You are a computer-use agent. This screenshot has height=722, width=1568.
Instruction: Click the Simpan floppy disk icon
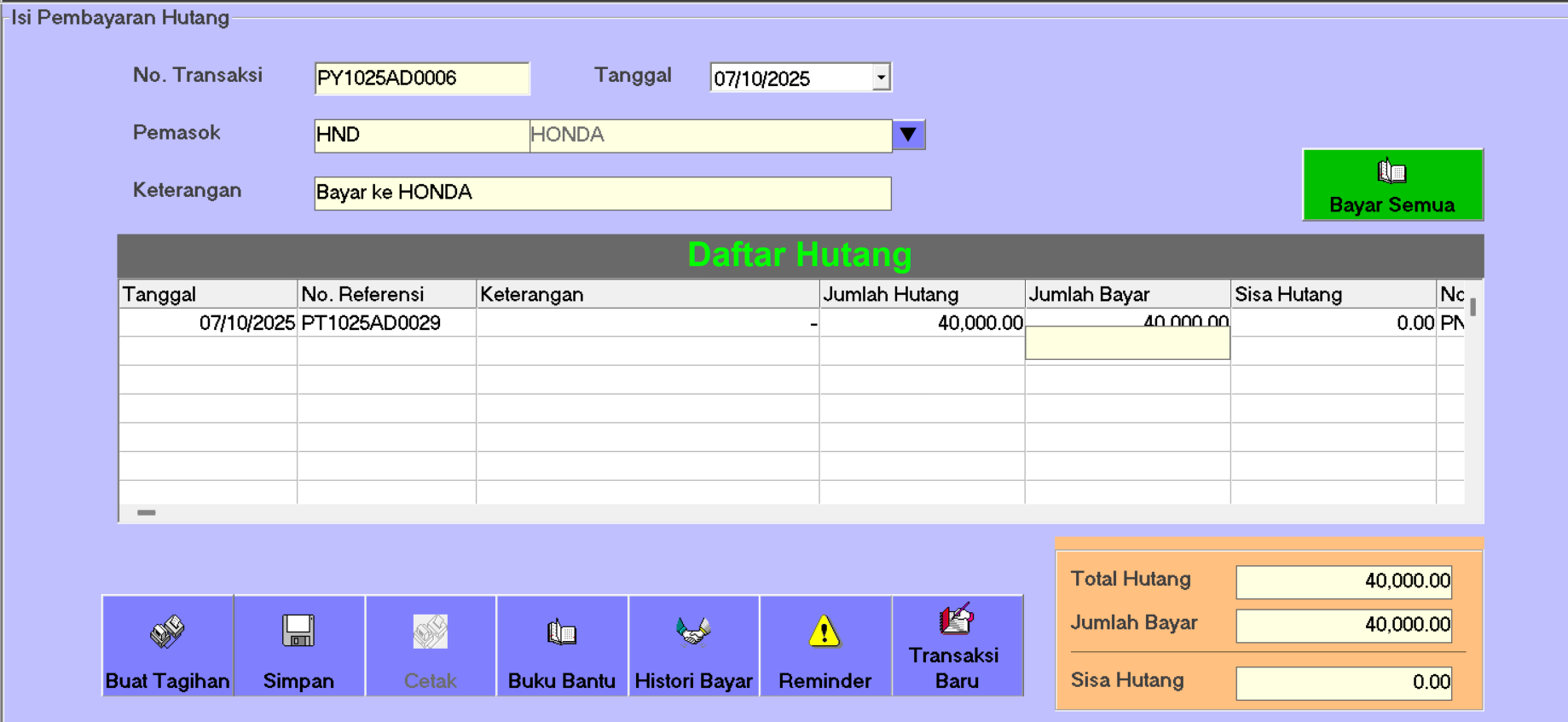(298, 632)
